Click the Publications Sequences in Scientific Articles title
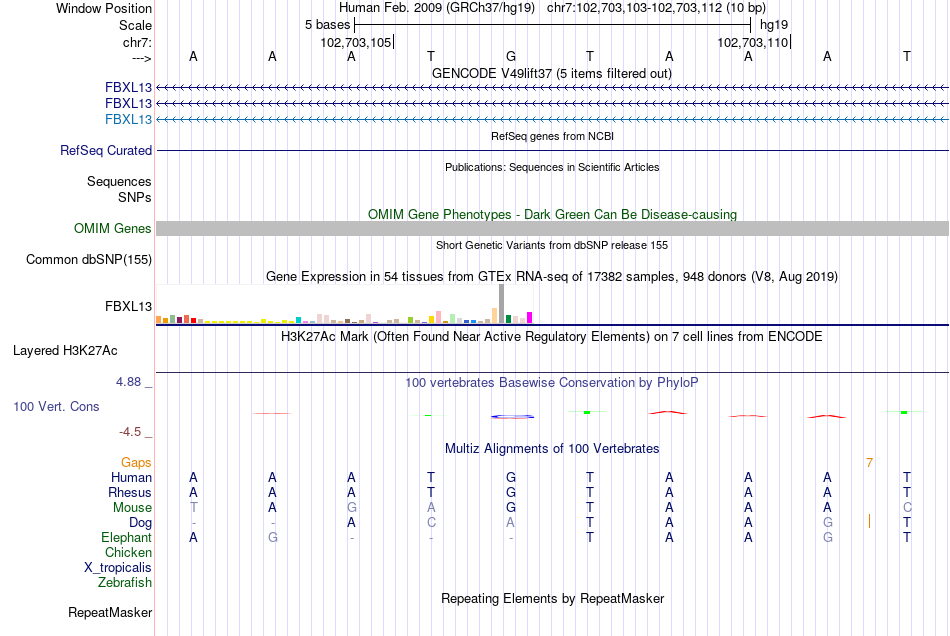This screenshot has width=950, height=636. coord(552,167)
